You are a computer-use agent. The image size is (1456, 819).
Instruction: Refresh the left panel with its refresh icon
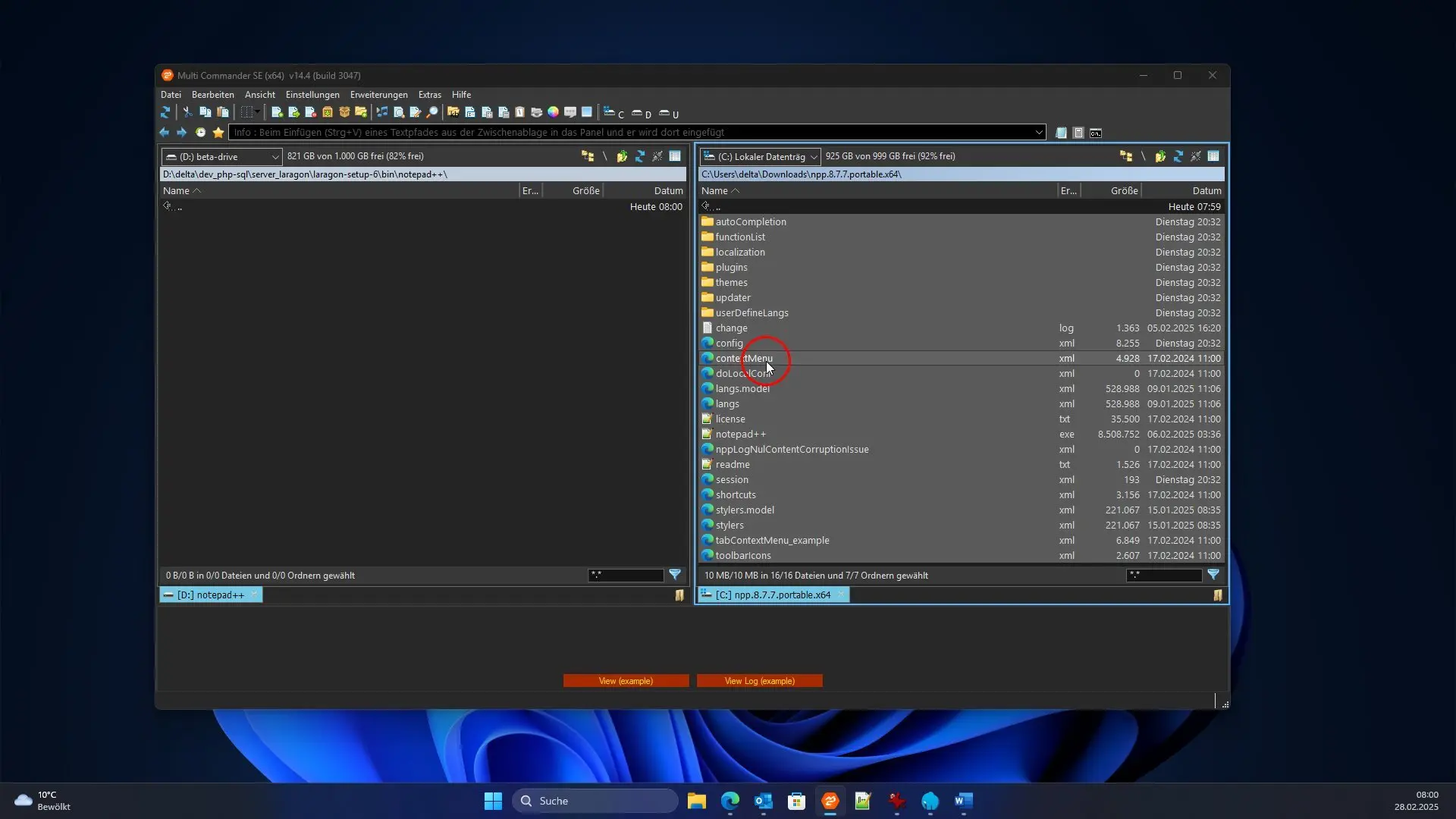(639, 156)
